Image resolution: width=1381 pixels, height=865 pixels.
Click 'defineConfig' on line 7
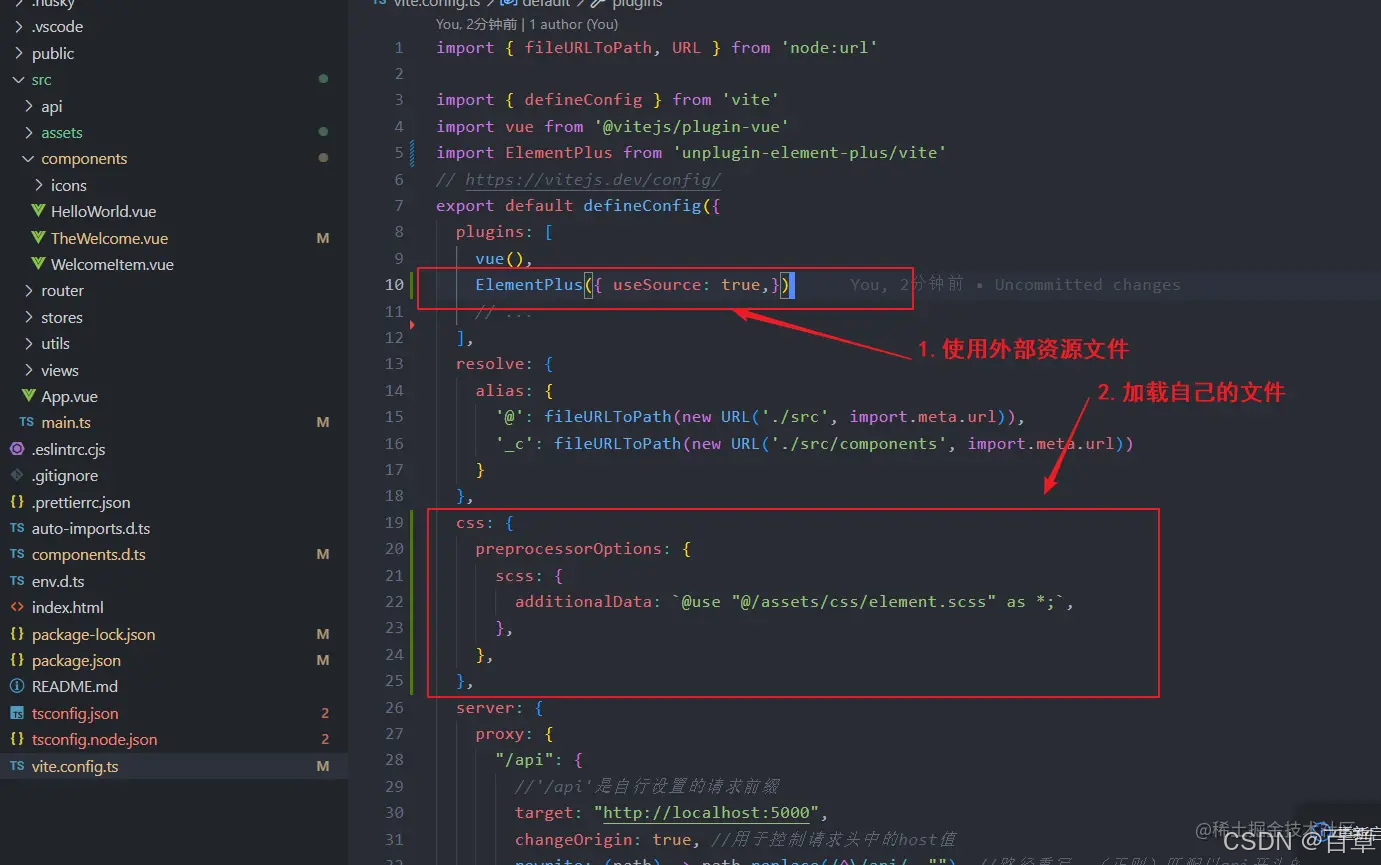click(x=642, y=206)
